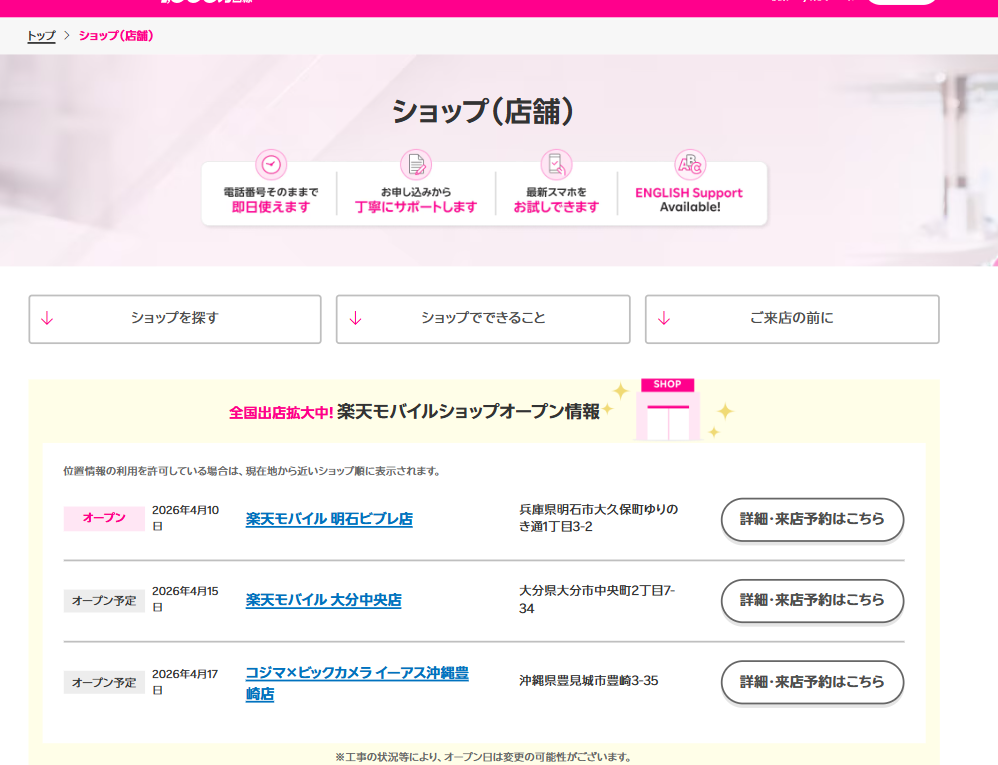Open the 楽天モバイル 明石ビブレ店 shop link

(x=329, y=519)
